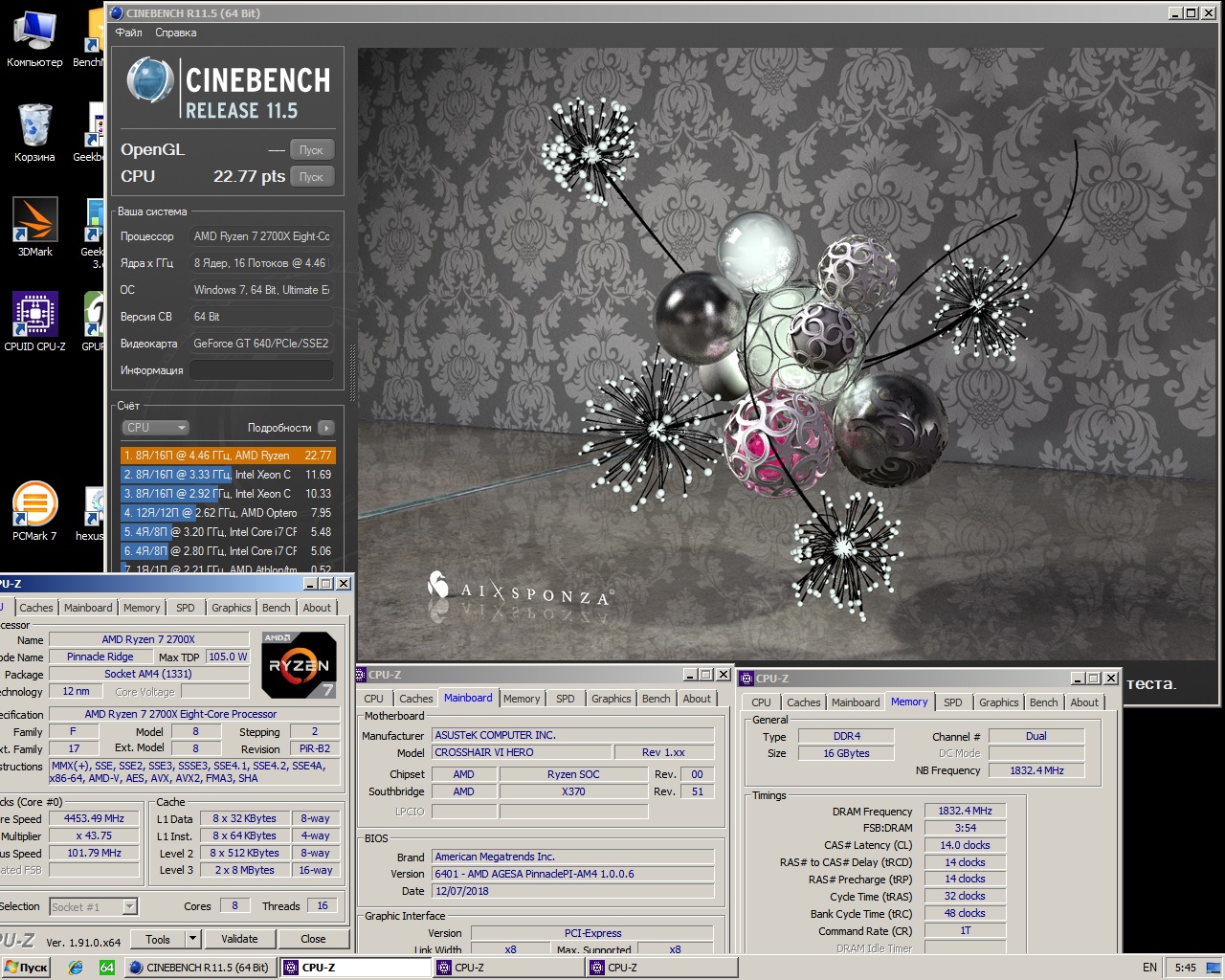The height and width of the screenshot is (980, 1225).
Task: Click the CPU-Z Mainboard window title icon
Action: [x=361, y=675]
